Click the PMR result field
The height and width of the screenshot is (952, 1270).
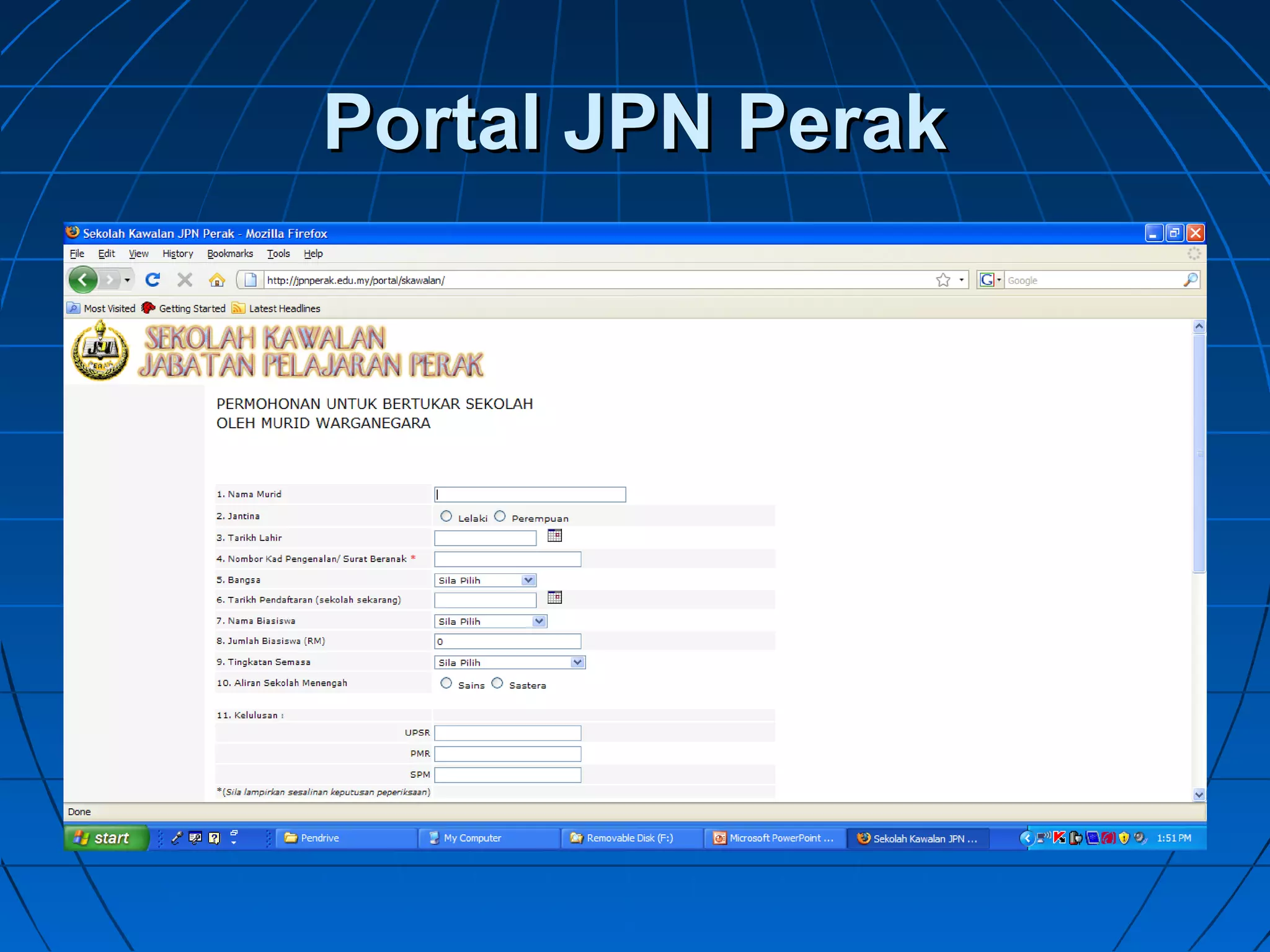click(508, 754)
